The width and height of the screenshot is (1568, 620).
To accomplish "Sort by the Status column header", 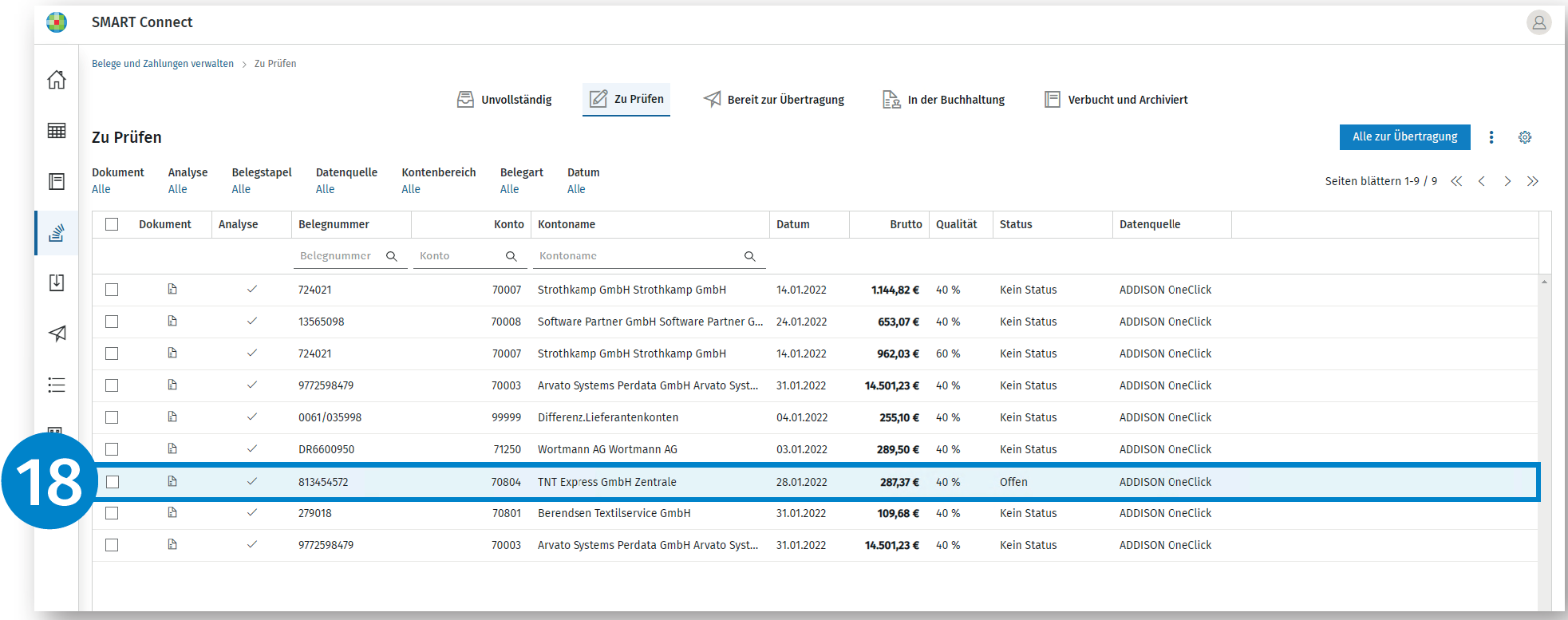I will [x=1016, y=224].
